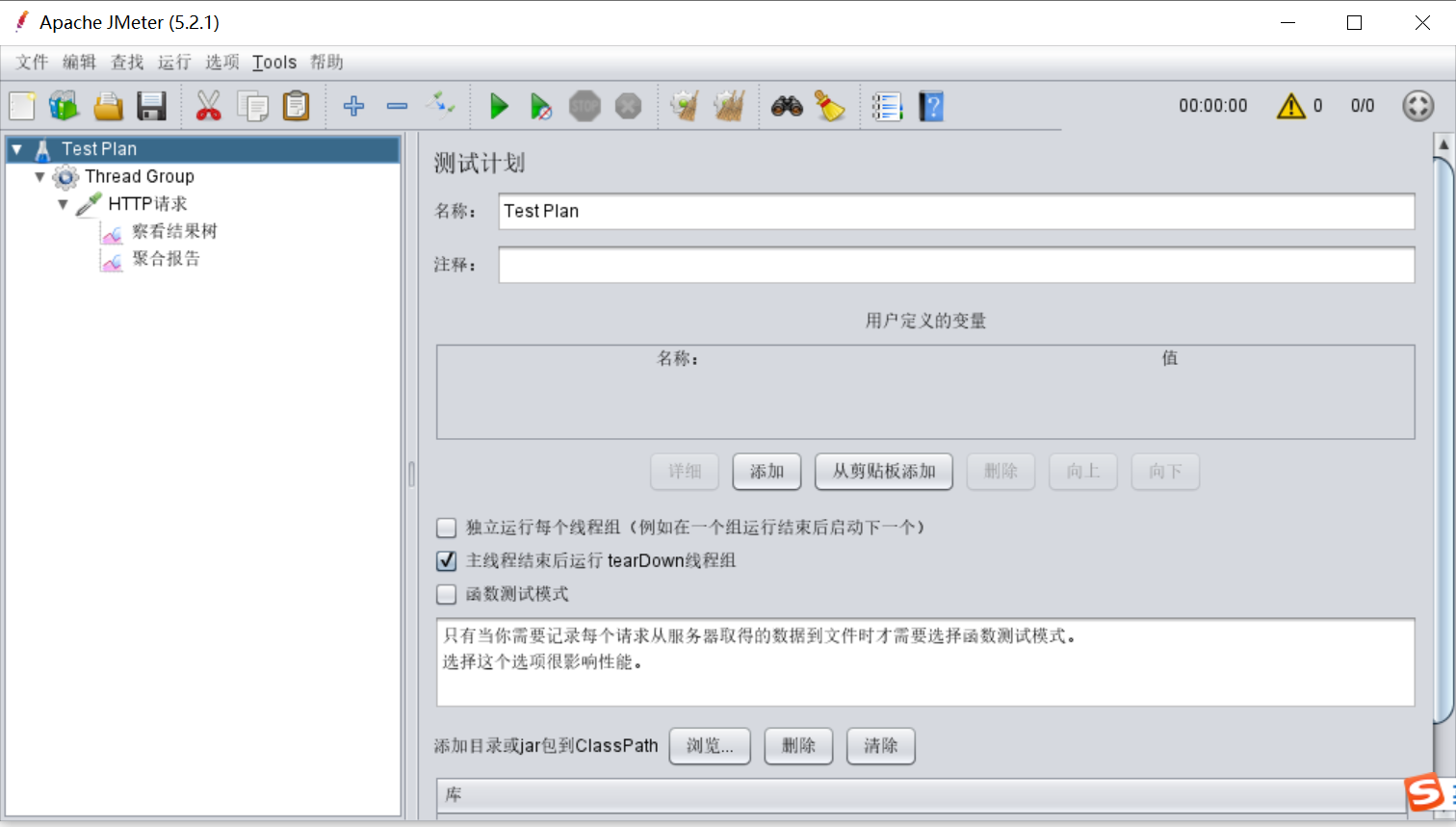Expand all nodes with the plus icon
Image resolution: width=1456 pixels, height=827 pixels.
353,106
